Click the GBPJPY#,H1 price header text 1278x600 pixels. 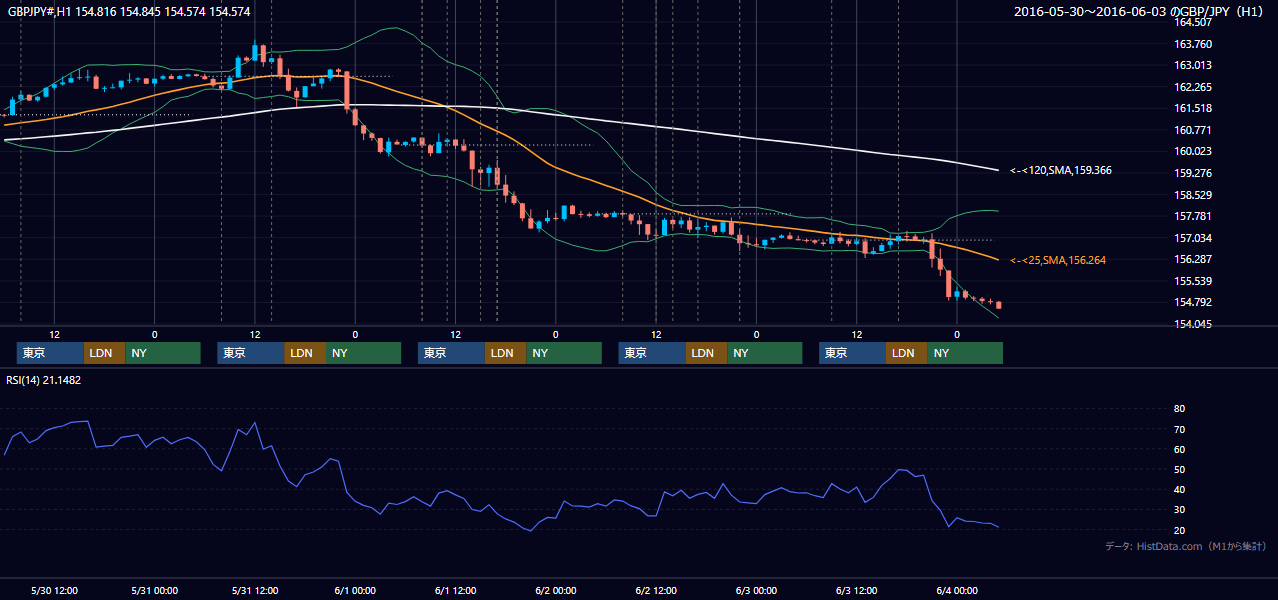click(129, 12)
